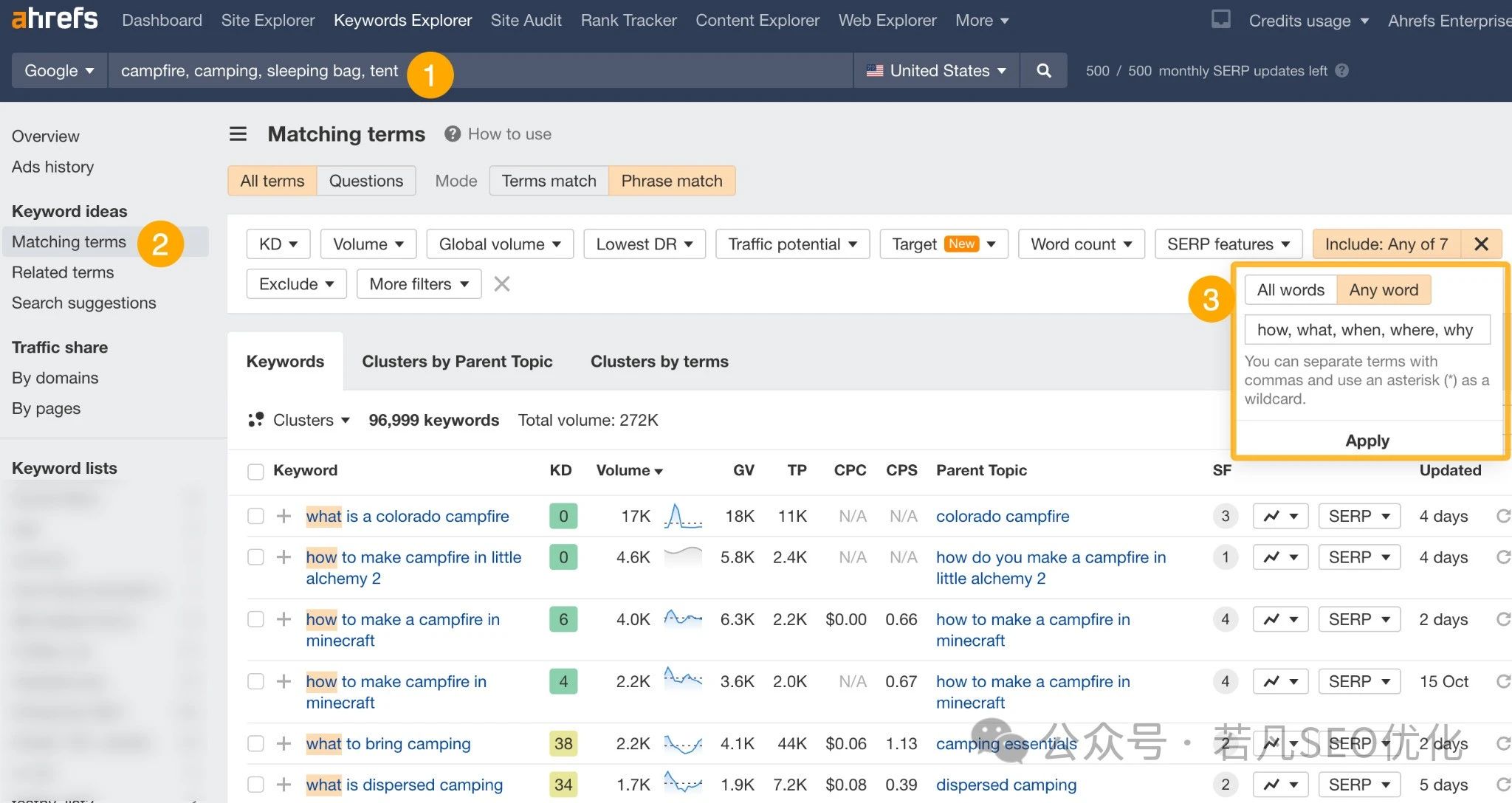Screen dimensions: 1512x803
Task: Clear all filters with the gray X
Action: click(x=502, y=283)
